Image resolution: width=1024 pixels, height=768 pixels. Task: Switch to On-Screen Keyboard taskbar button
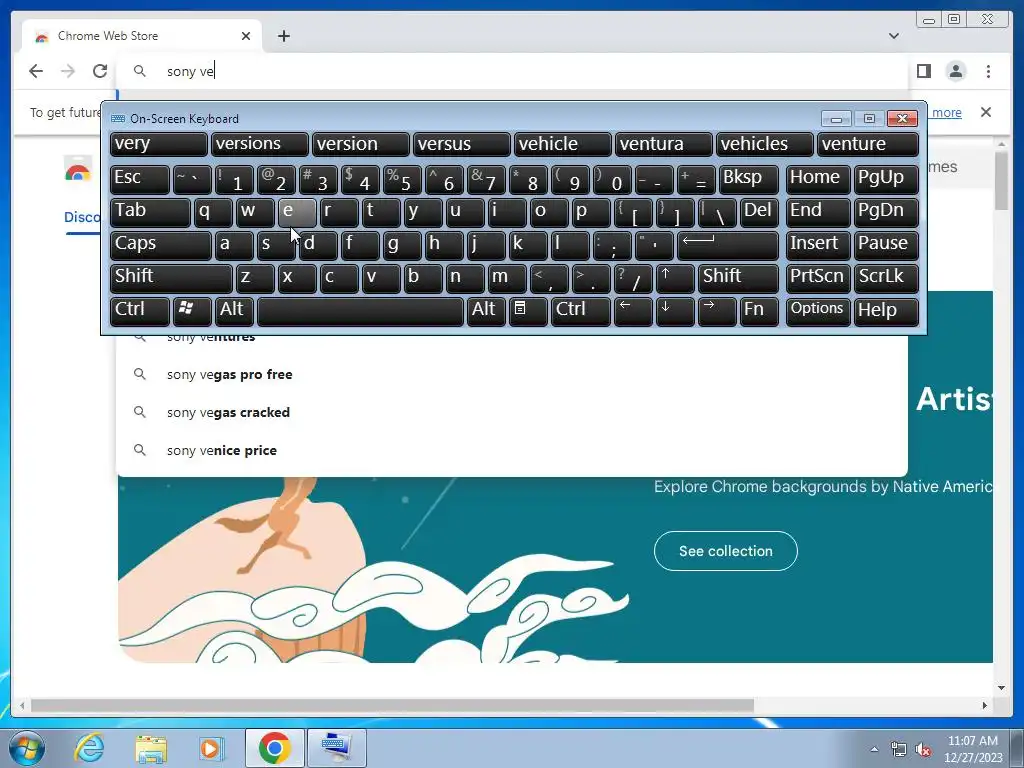(x=337, y=748)
